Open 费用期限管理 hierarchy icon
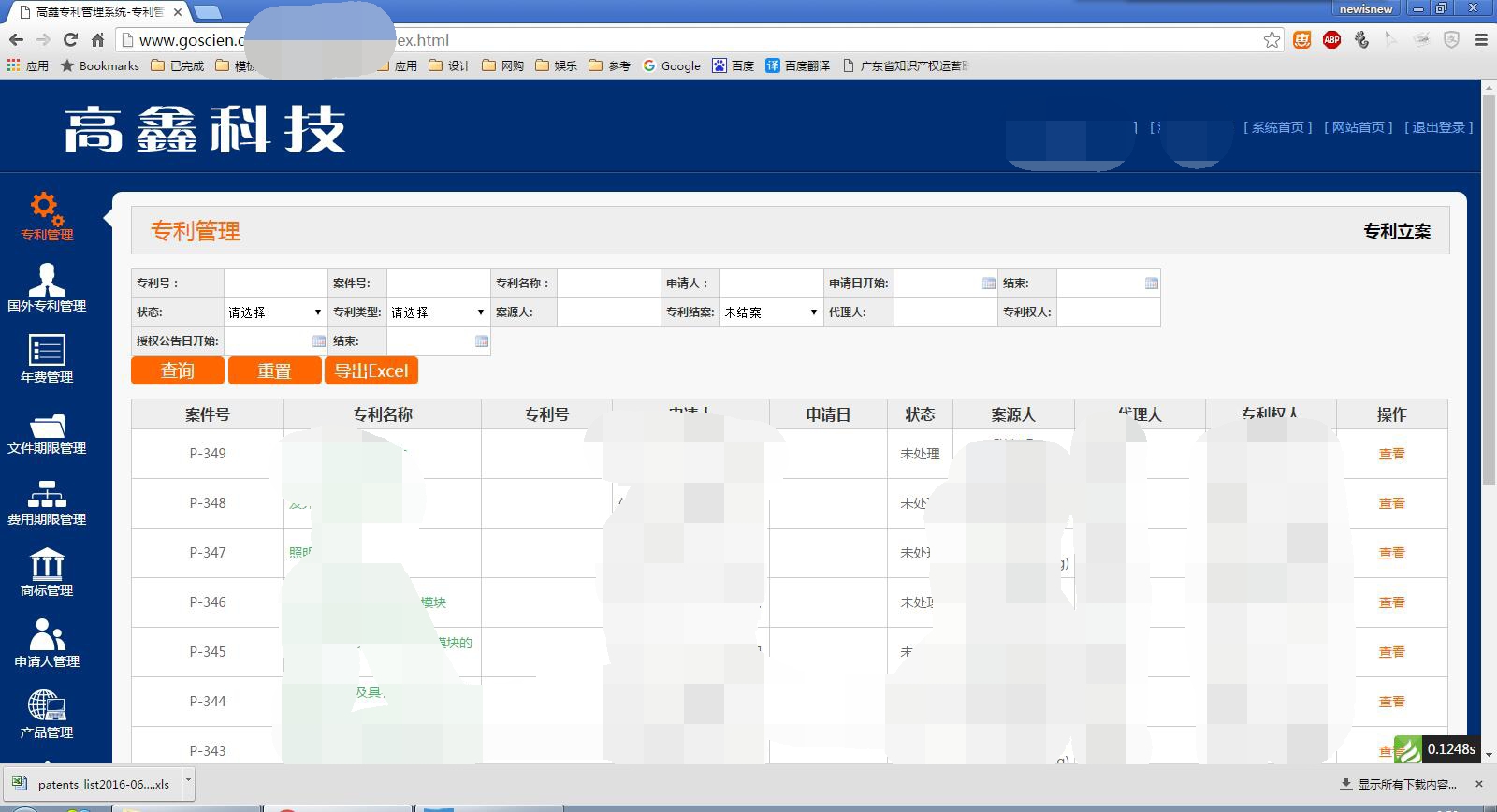The width and height of the screenshot is (1497, 812). 46,494
